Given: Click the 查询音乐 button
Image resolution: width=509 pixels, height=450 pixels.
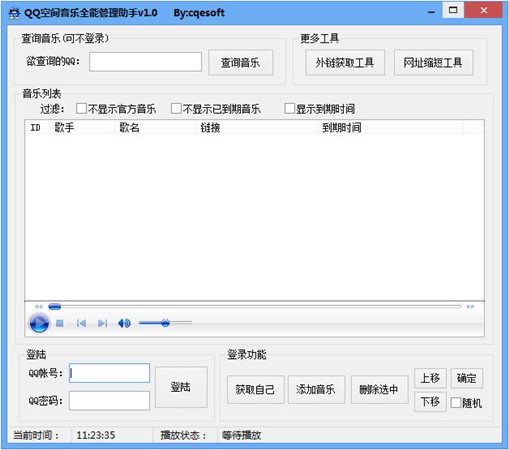Looking at the screenshot, I should point(240,62).
